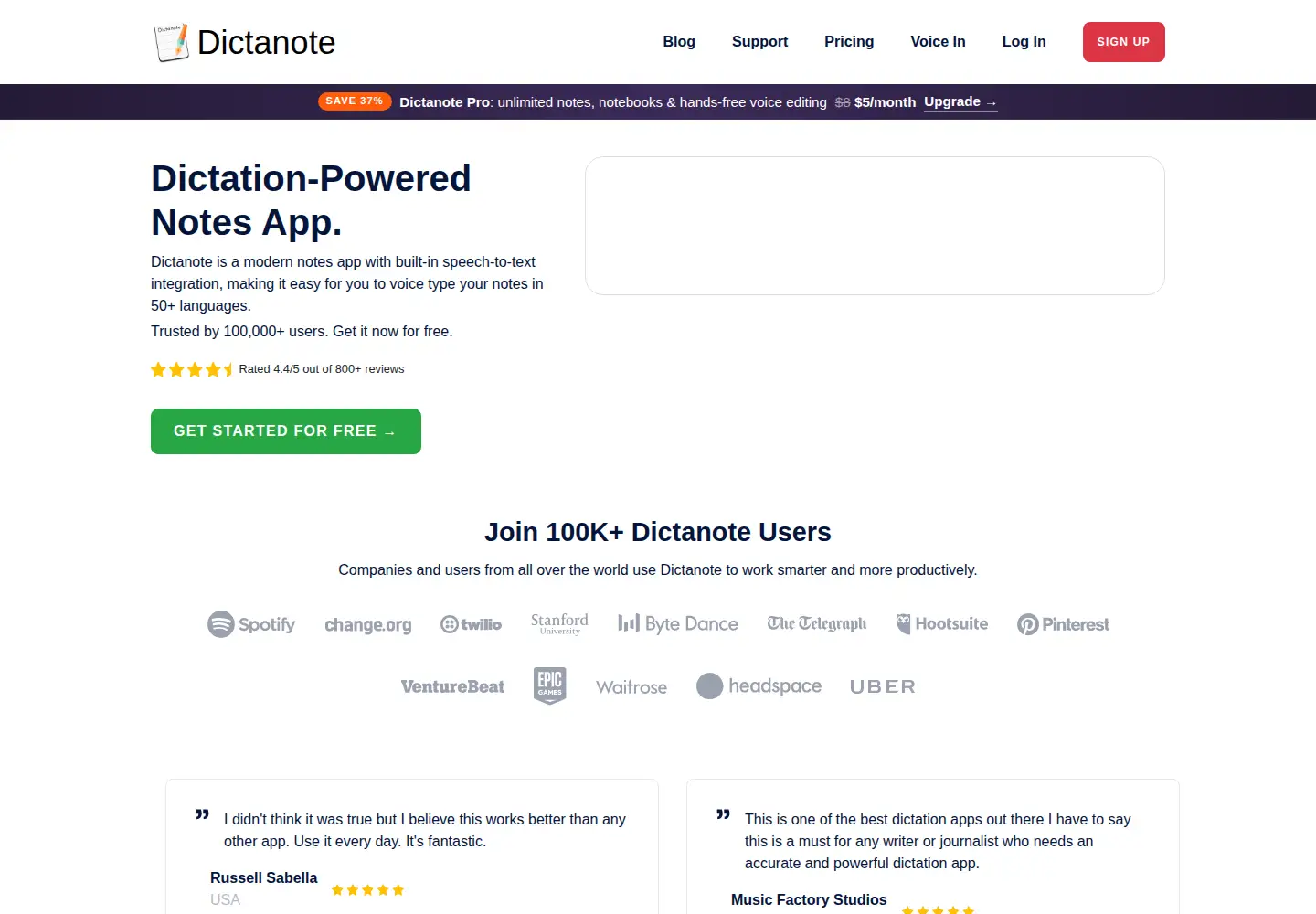The width and height of the screenshot is (1316, 914).
Task: Click 'Rated 4.4/5 out of 800+ reviews' text
Action: coord(322,369)
